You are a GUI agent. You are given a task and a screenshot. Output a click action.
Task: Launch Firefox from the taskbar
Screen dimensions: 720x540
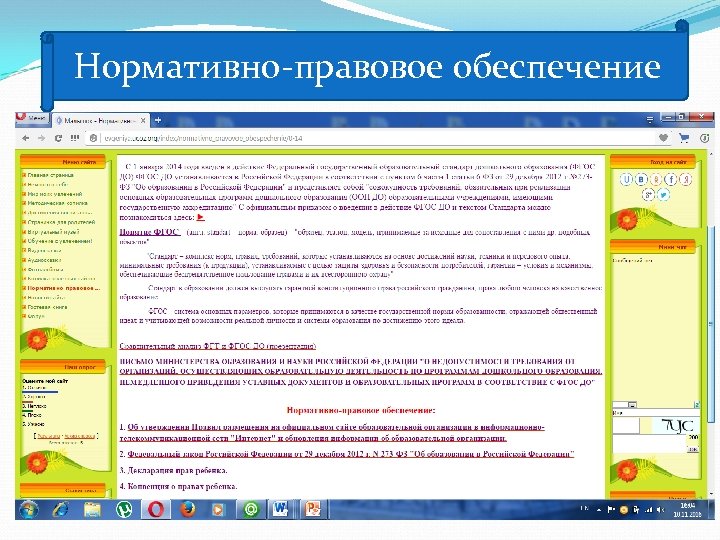pyautogui.click(x=187, y=509)
